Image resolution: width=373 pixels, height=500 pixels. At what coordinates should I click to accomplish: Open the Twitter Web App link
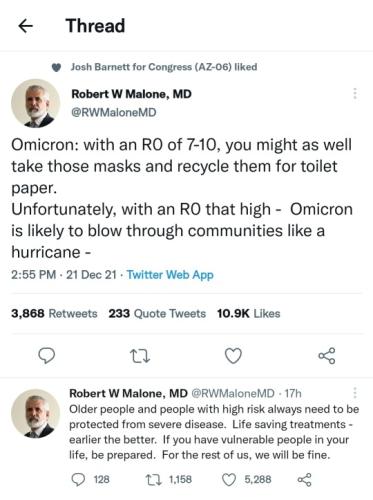pos(170,275)
